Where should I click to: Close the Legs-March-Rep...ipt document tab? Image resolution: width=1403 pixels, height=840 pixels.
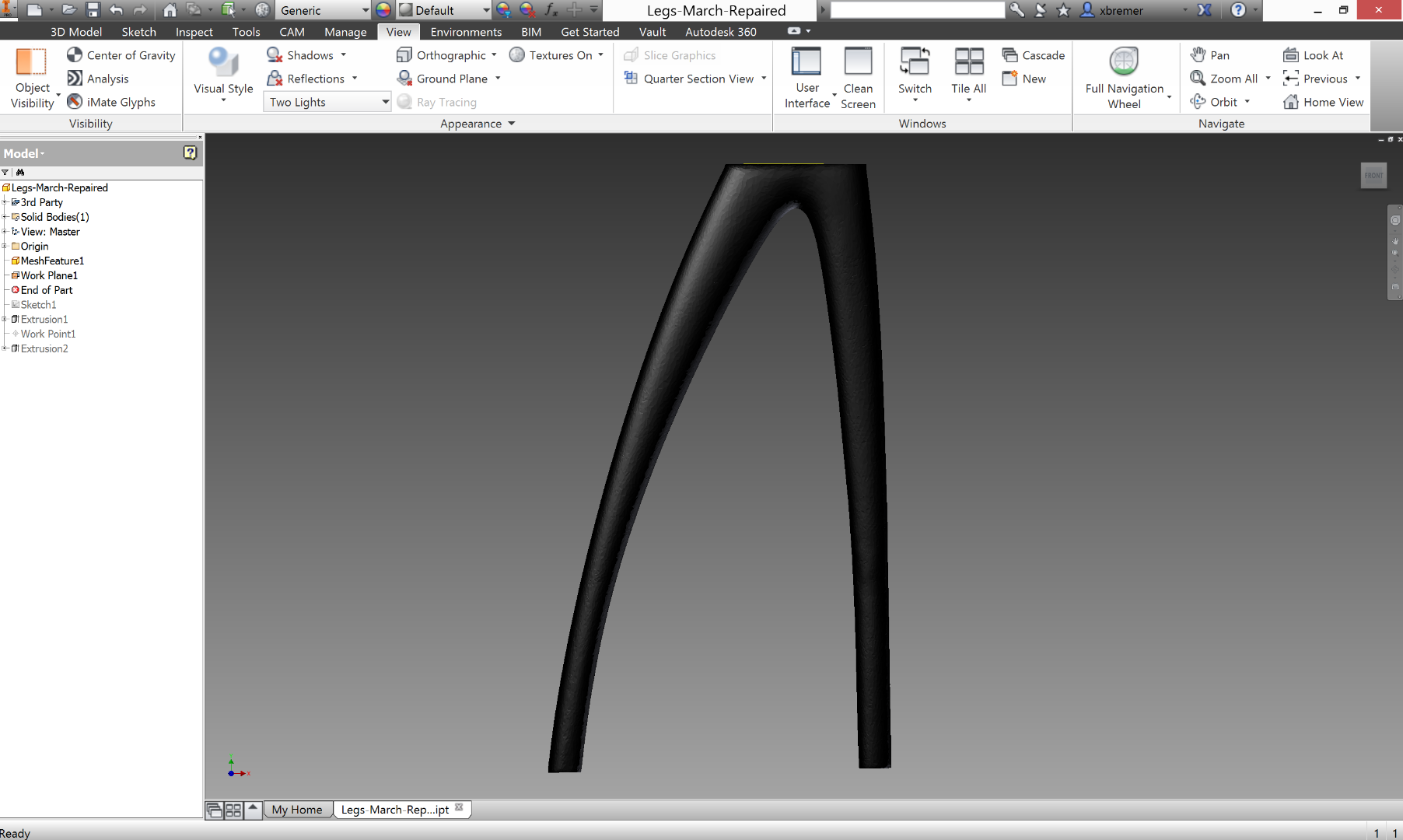point(459,807)
